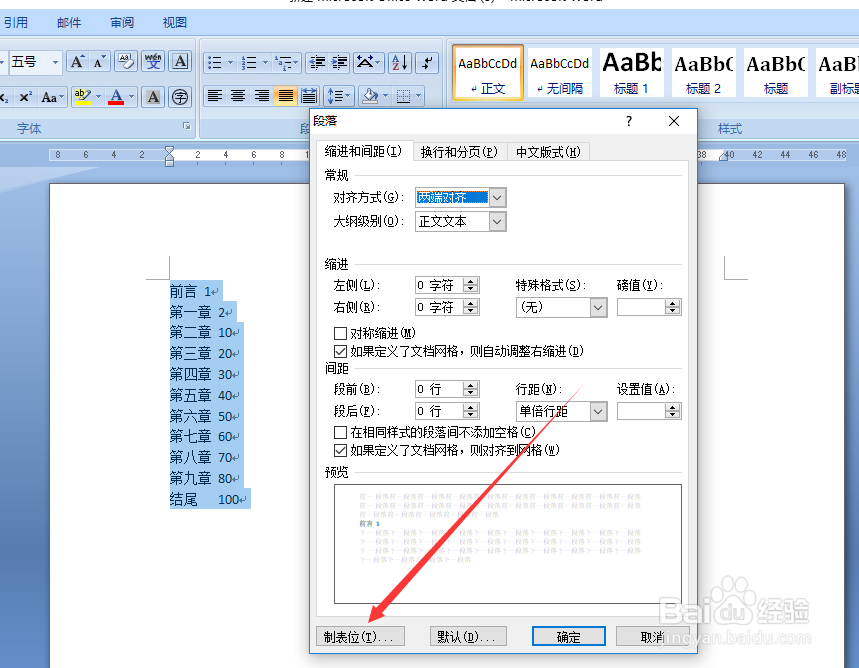Open the 审阅 ribbon tab
Image resolution: width=859 pixels, height=668 pixels.
click(x=122, y=22)
